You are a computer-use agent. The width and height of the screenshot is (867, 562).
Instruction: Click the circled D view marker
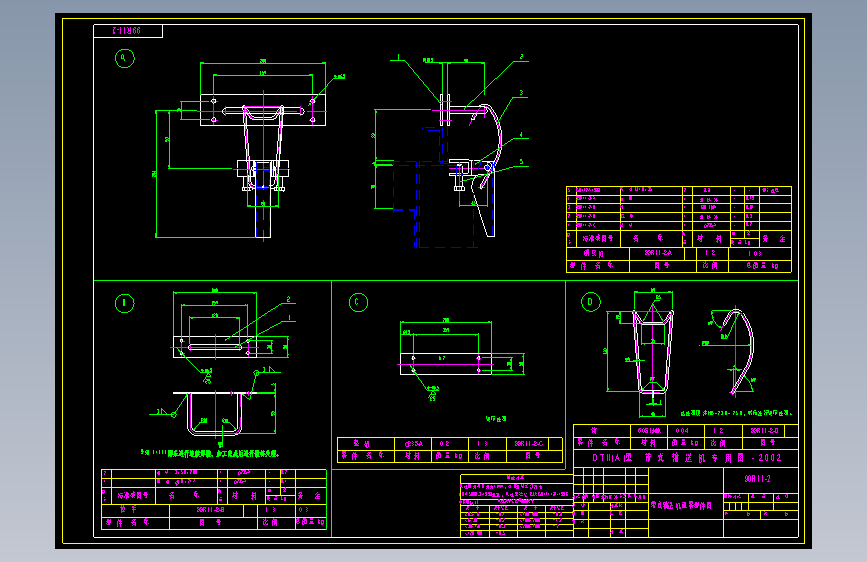tap(591, 302)
